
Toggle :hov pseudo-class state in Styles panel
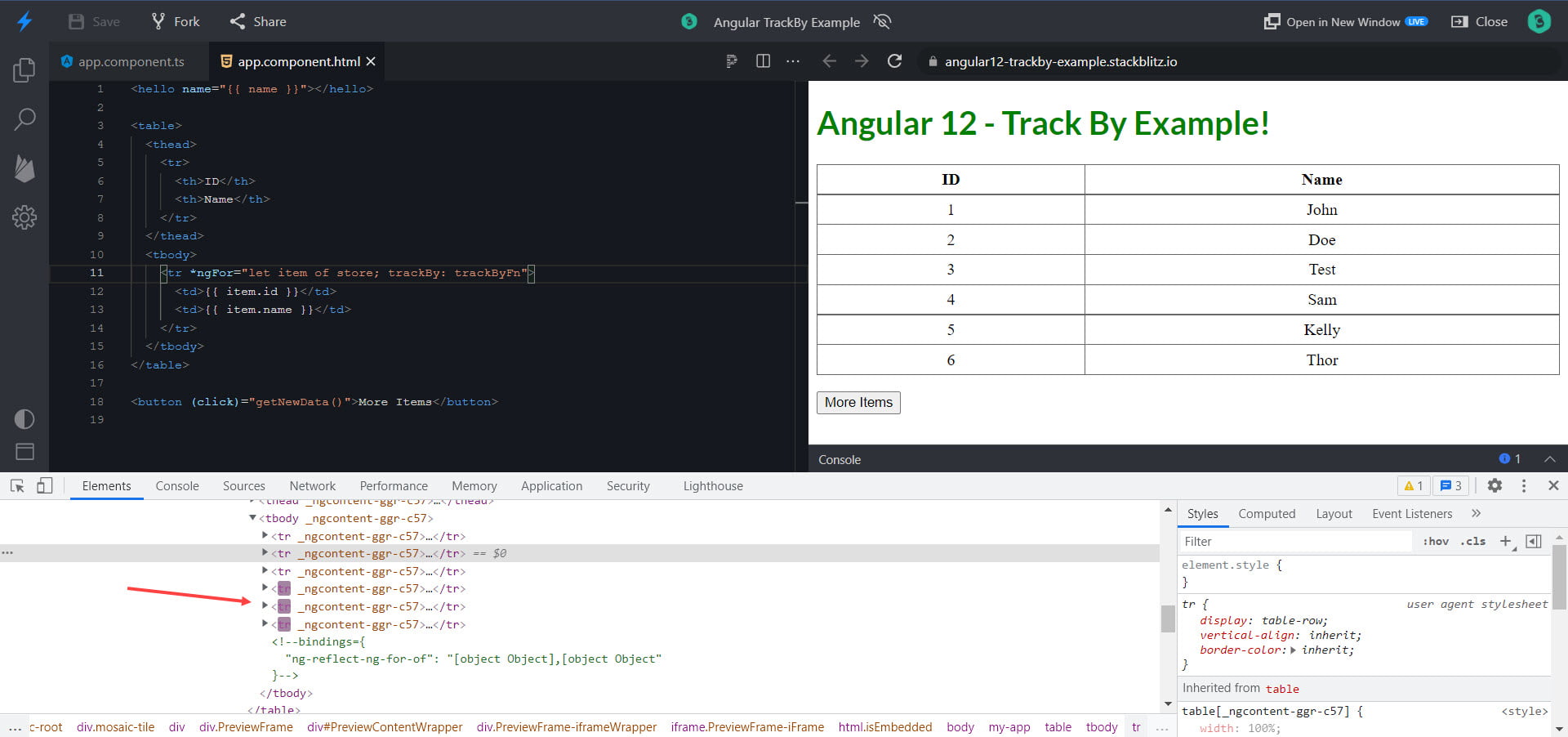(1436, 541)
